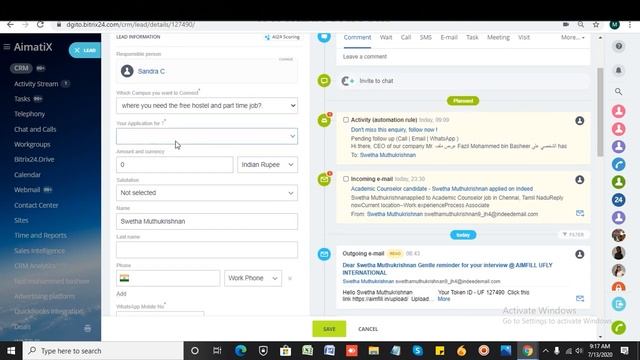Image resolution: width=640 pixels, height=360 pixels.
Task: Tick the Activity automation rule checkbox
Action: [346, 120]
